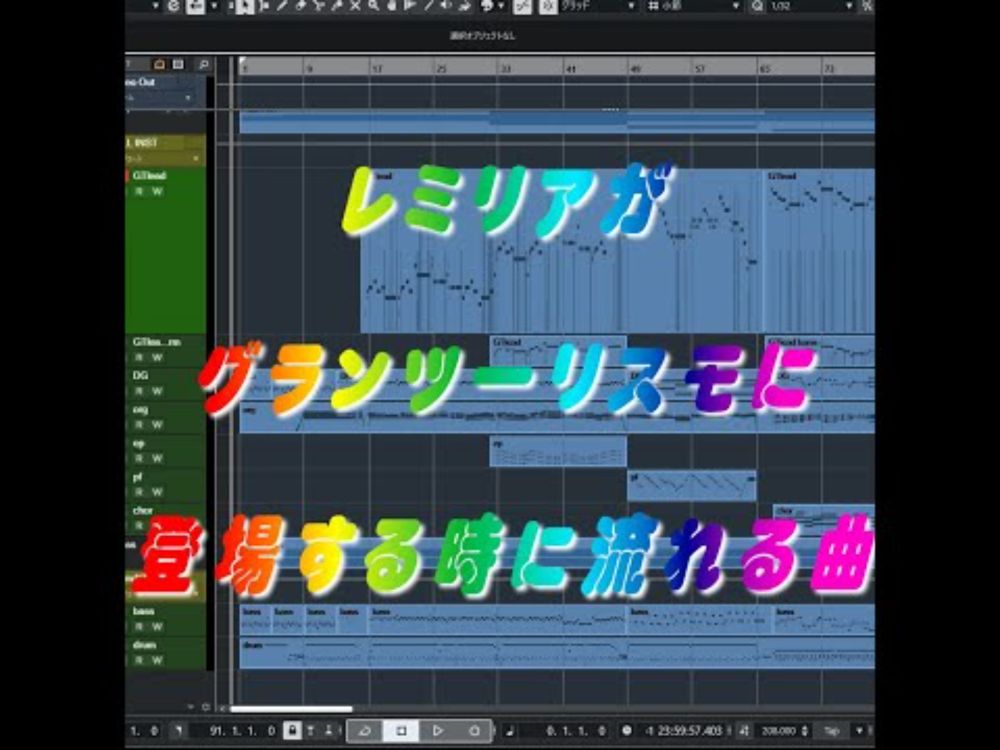This screenshot has height=750, width=1000.
Task: Click the Tap tempo button
Action: pyautogui.click(x=832, y=731)
